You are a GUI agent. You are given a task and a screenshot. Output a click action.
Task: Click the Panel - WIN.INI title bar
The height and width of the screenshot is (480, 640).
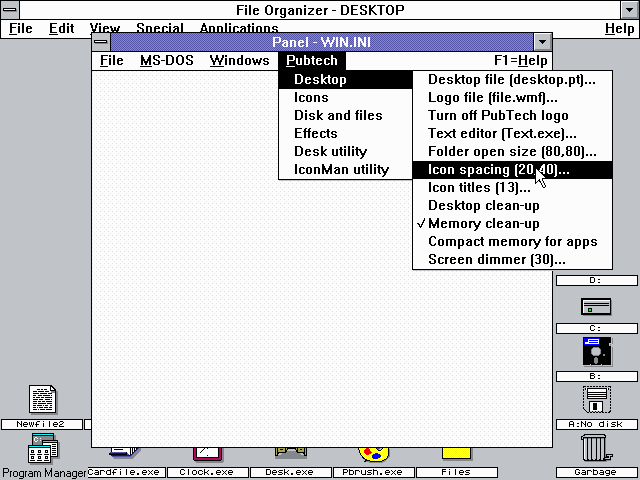coord(322,42)
